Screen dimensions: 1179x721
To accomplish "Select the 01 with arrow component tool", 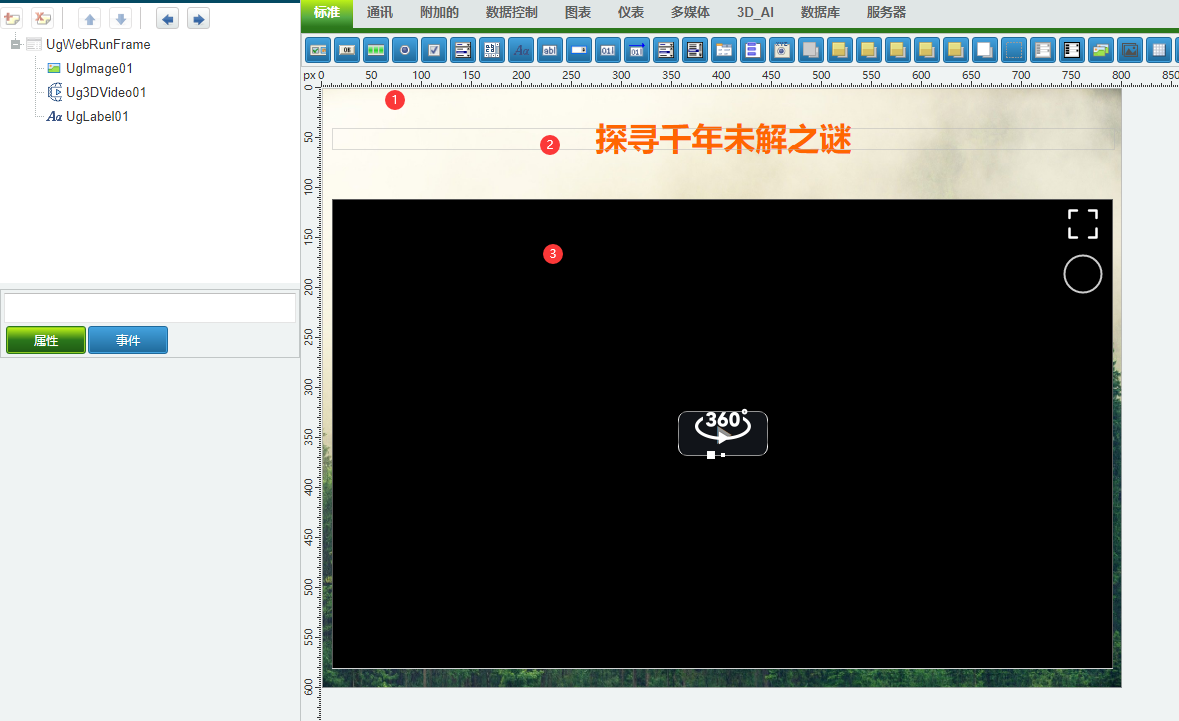I will pyautogui.click(x=637, y=50).
